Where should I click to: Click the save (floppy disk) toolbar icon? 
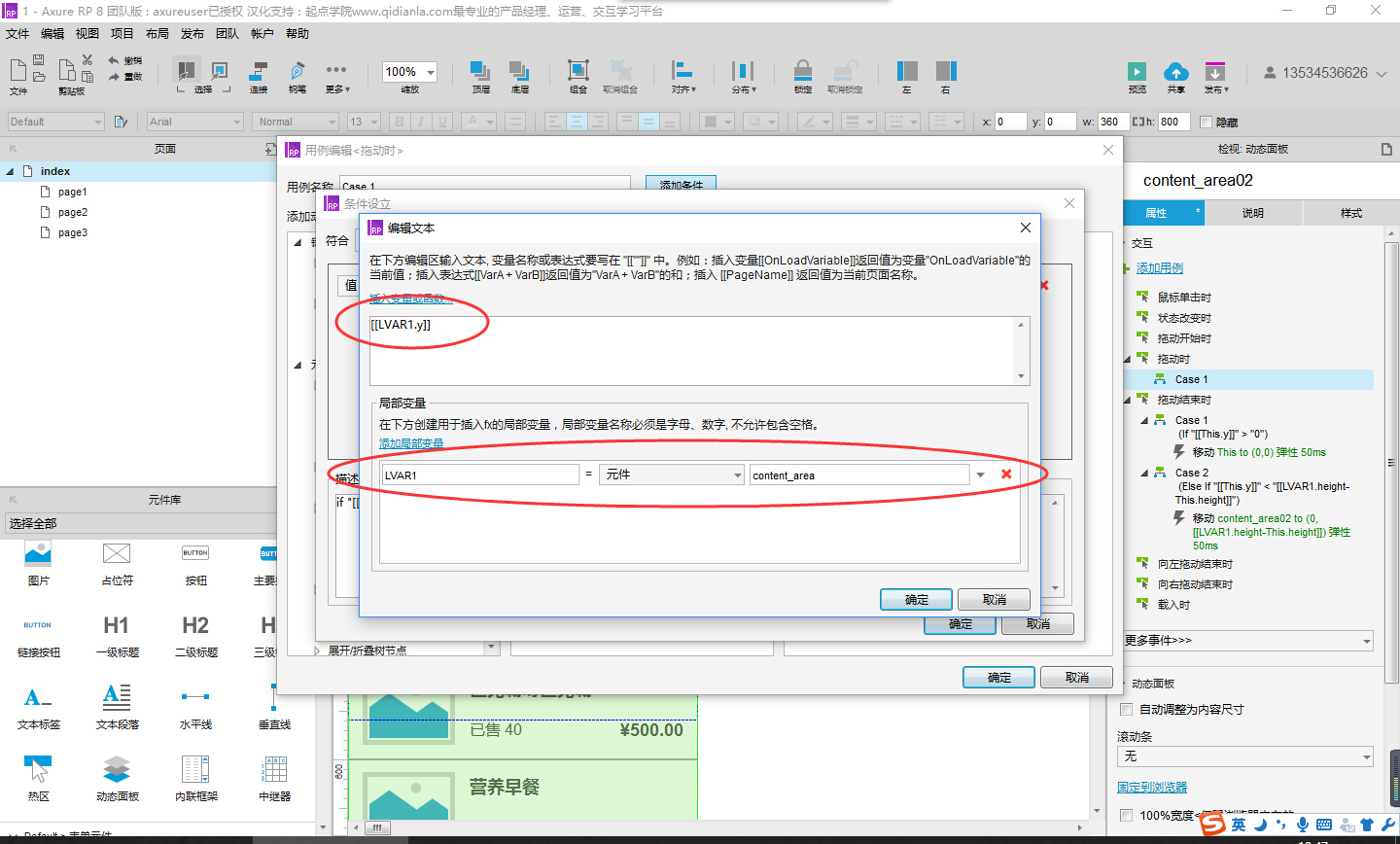pyautogui.click(x=40, y=60)
